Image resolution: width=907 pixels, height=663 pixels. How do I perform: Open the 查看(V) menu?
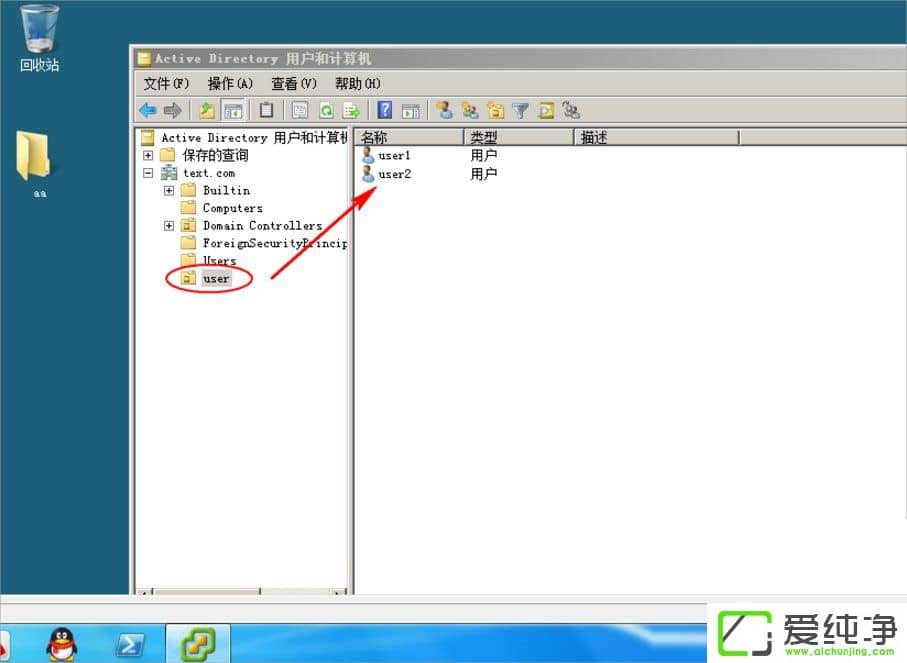click(294, 84)
